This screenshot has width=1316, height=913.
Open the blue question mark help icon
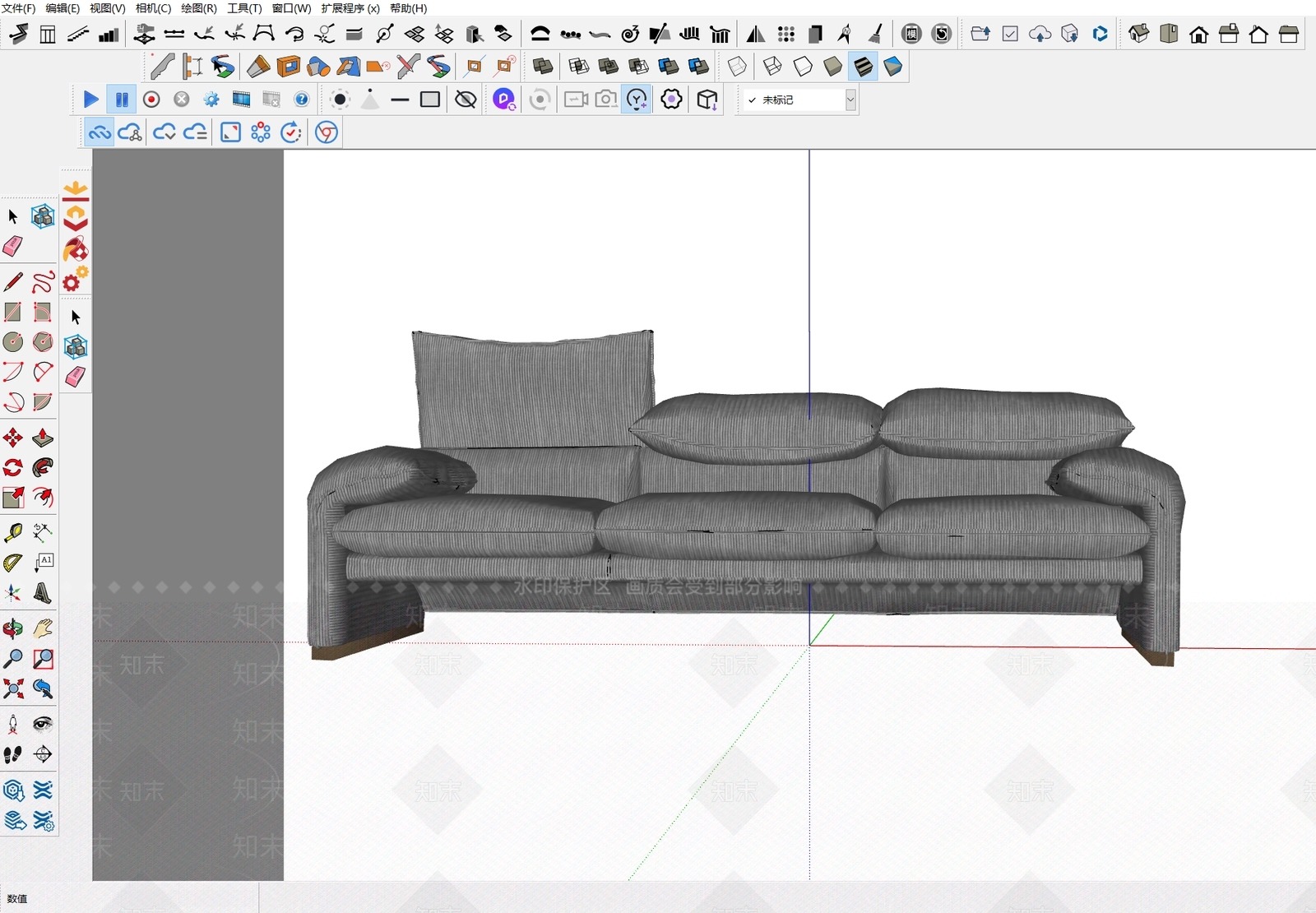point(302,100)
